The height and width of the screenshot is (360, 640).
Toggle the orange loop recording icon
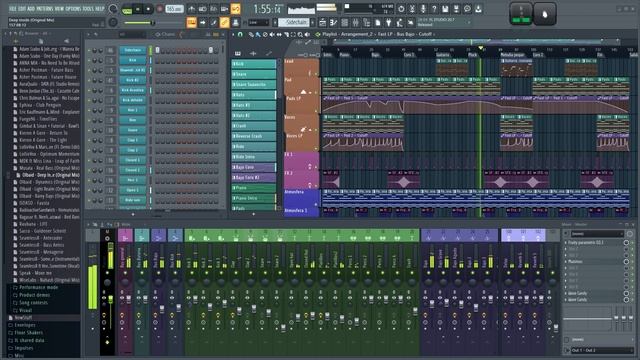(x=236, y=9)
